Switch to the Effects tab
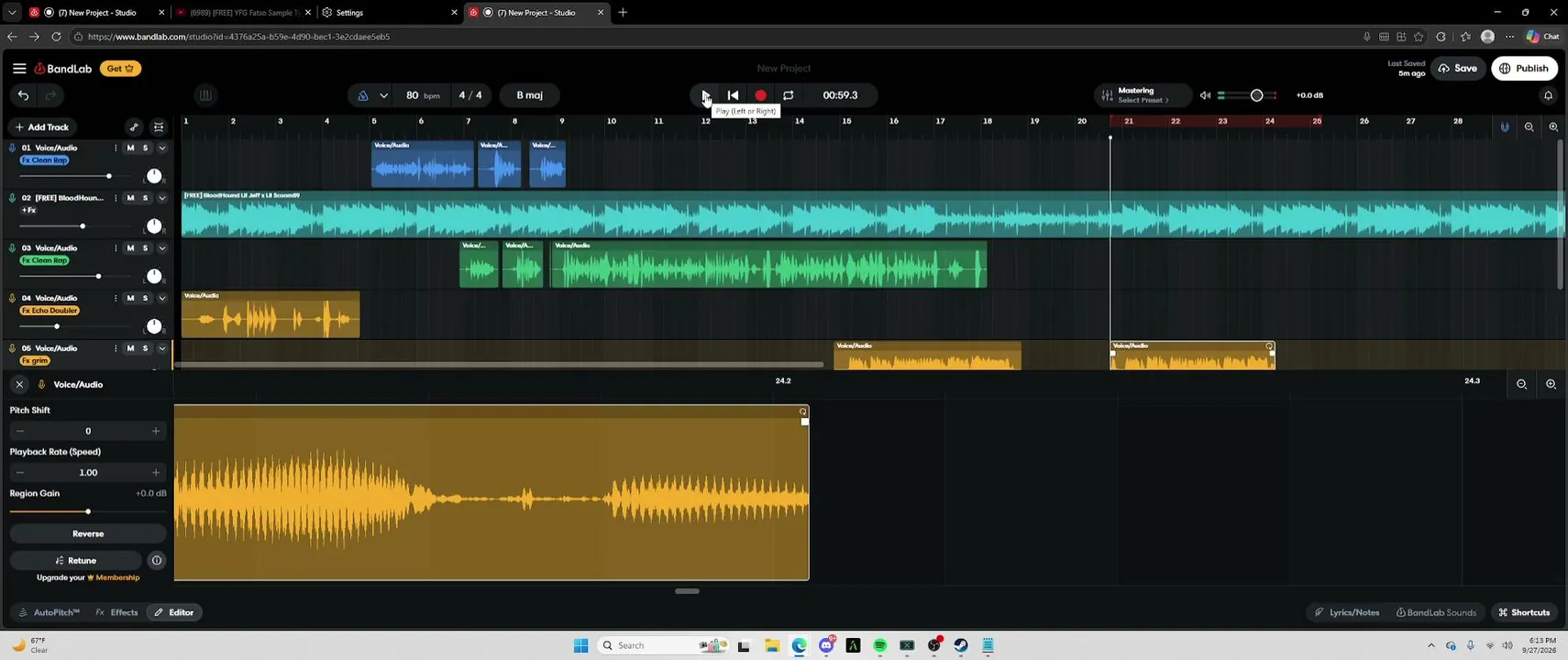Screen dimensions: 1568x660 (x=116, y=612)
